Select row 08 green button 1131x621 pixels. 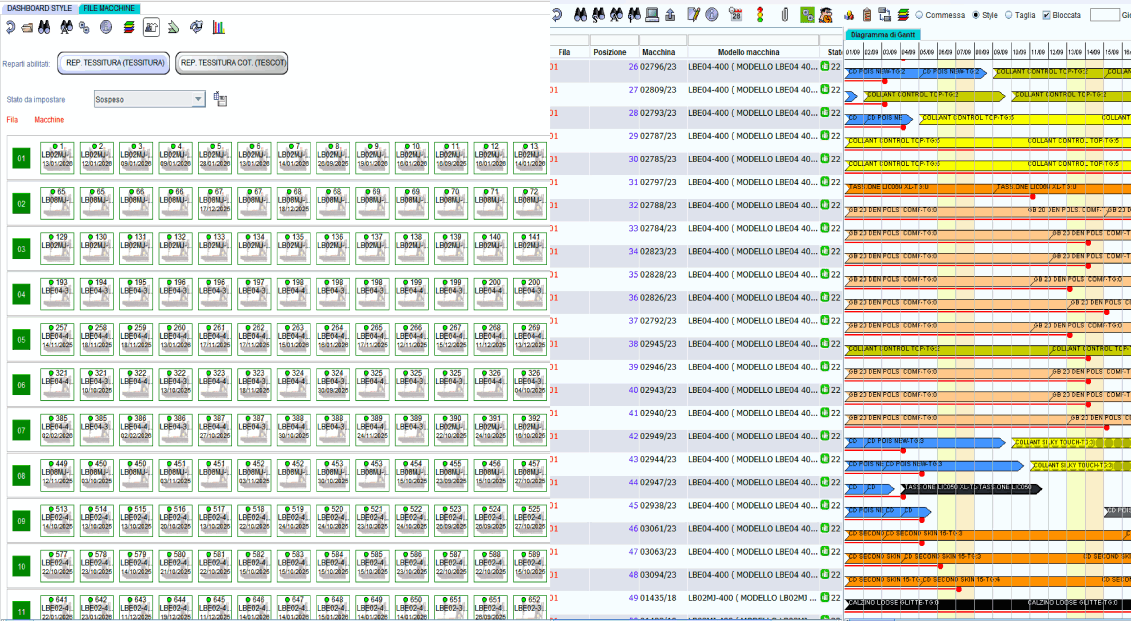[21, 475]
